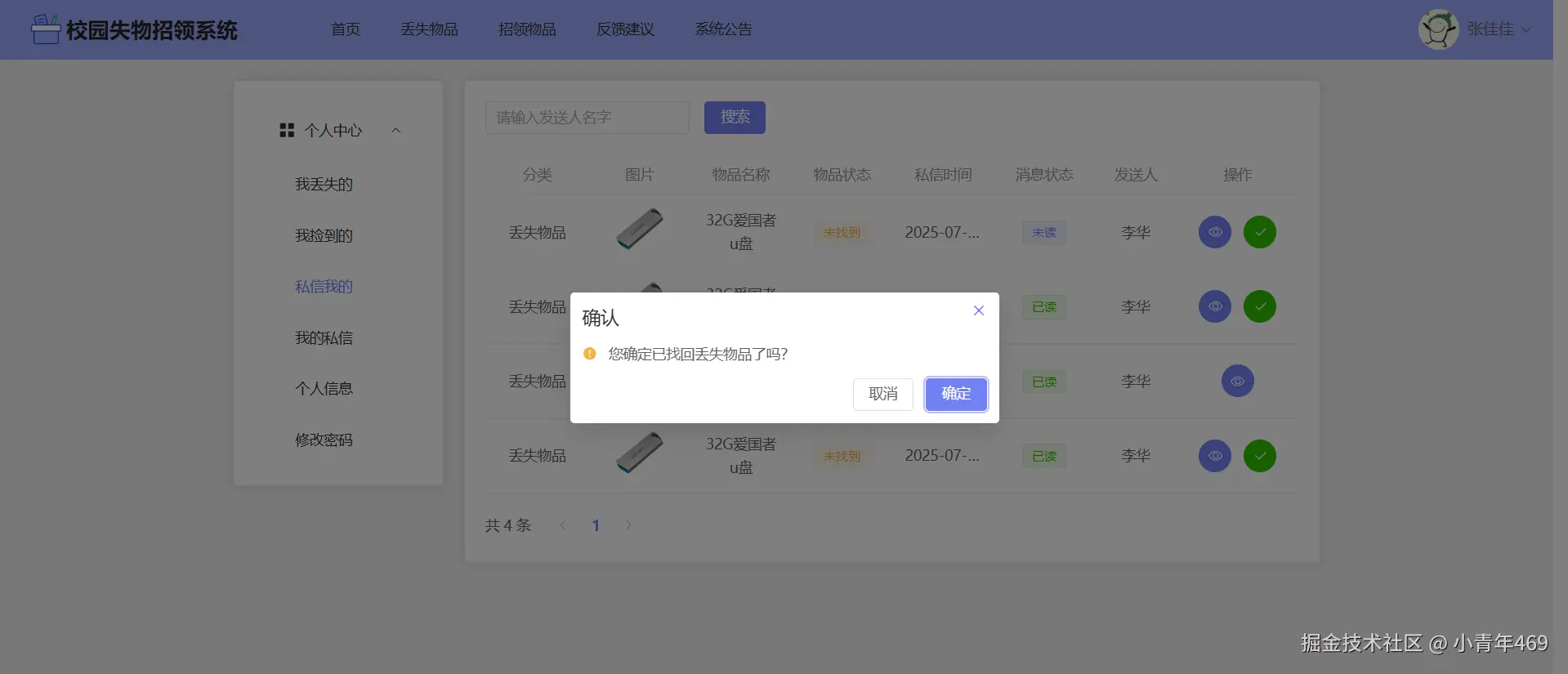The image size is (1568, 674).
Task: Open the user avatar for 张佳佳
Action: pyautogui.click(x=1438, y=29)
